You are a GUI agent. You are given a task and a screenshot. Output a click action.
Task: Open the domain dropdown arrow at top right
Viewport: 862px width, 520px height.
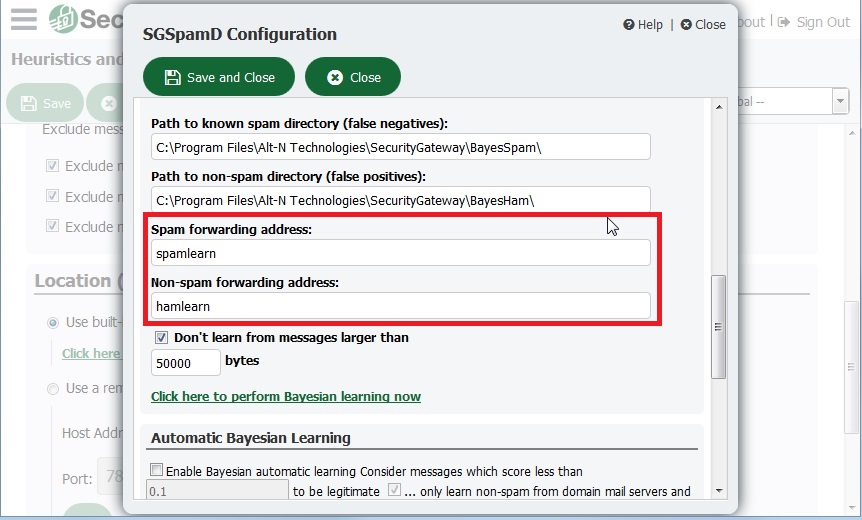(840, 102)
